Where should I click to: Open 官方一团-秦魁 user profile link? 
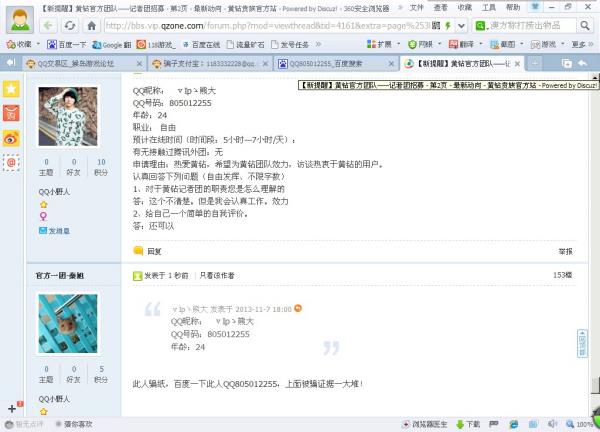pyautogui.click(x=60, y=276)
